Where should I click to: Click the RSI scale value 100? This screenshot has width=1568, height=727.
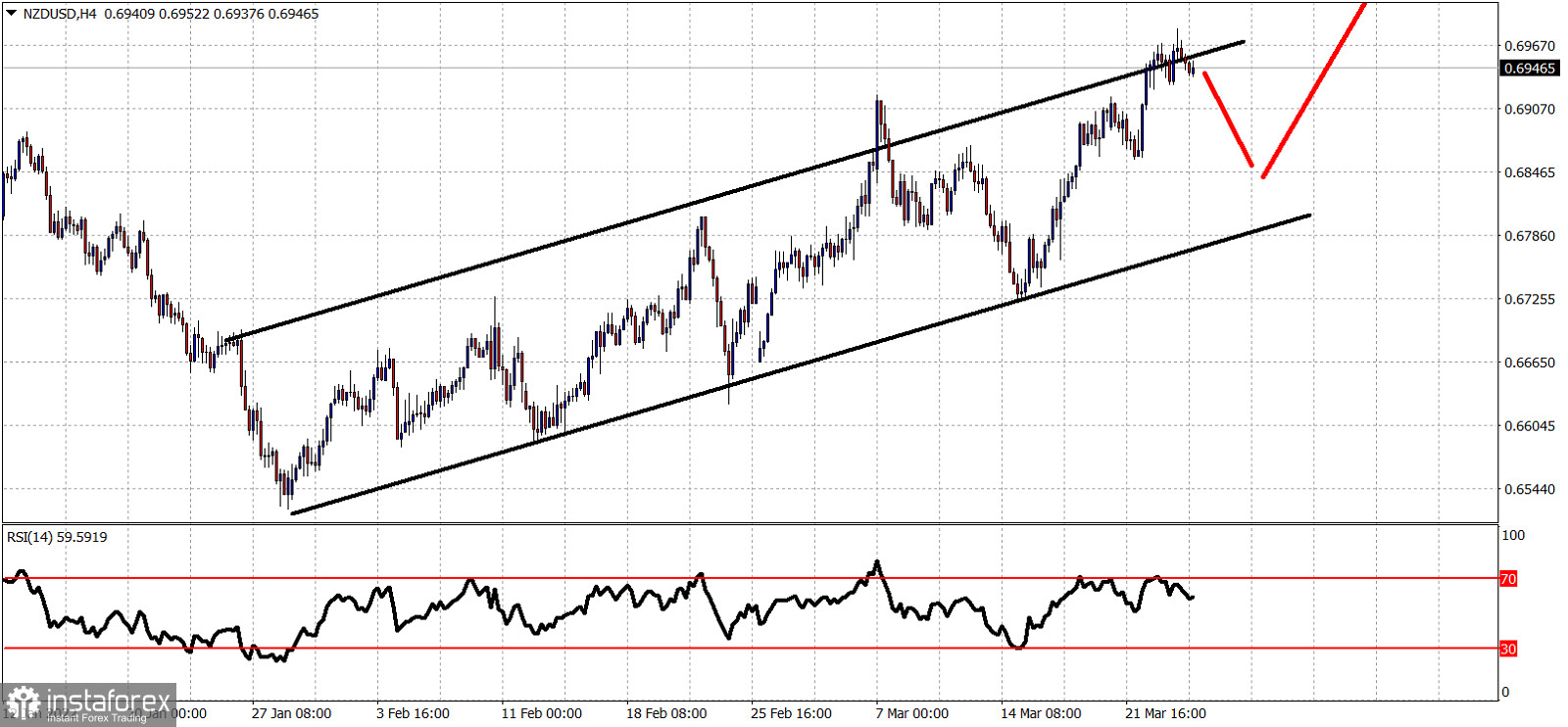coord(1513,535)
